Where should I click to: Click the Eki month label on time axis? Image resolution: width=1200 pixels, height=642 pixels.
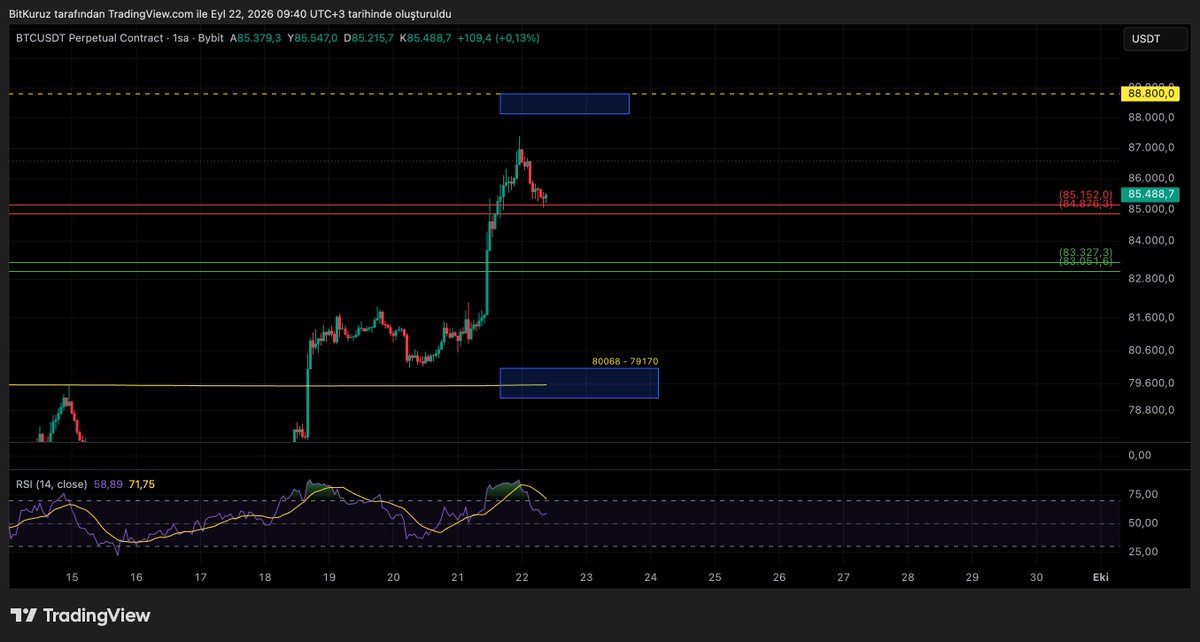click(x=1100, y=578)
